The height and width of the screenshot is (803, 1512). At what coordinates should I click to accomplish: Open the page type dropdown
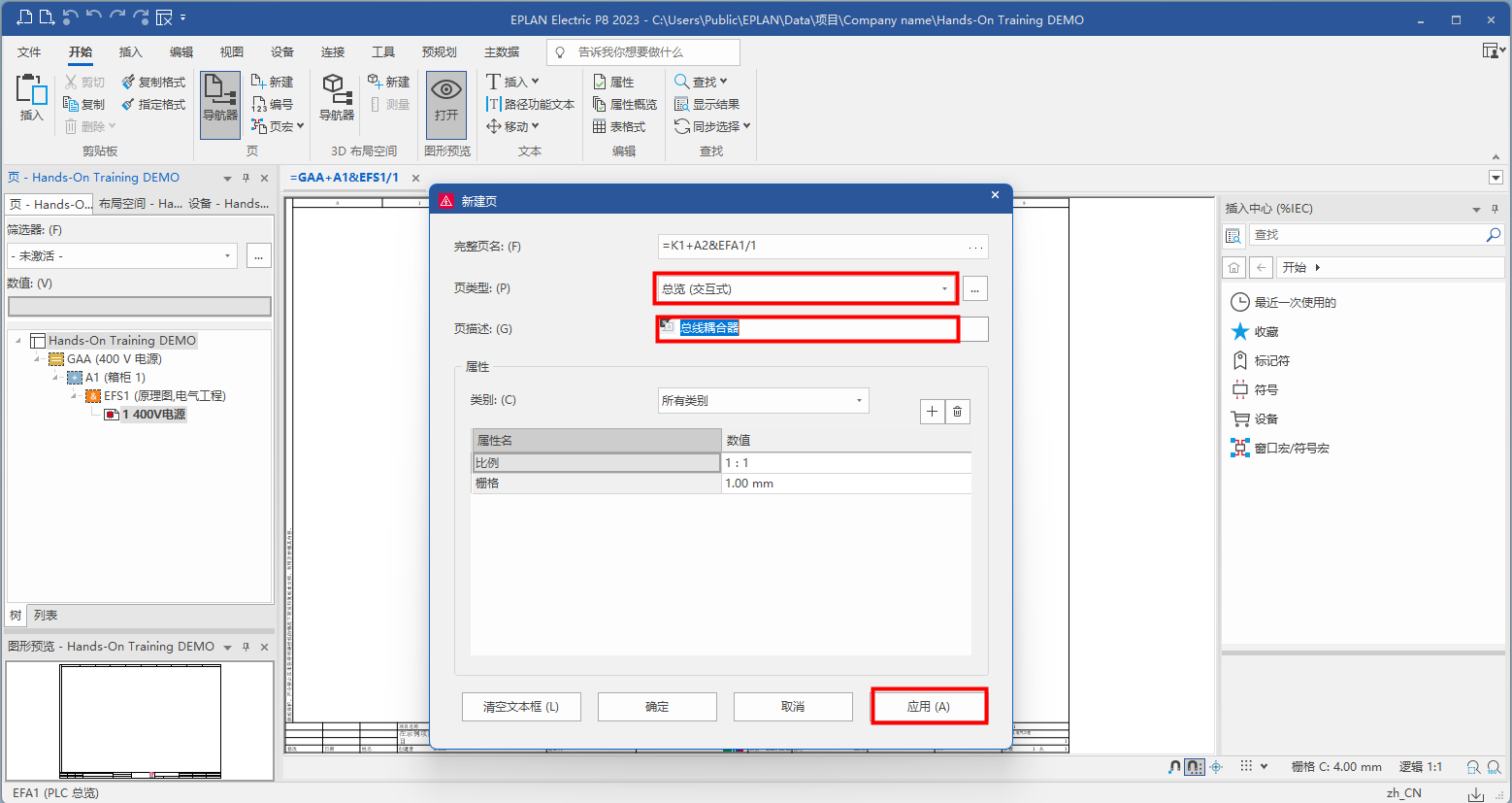coord(943,289)
